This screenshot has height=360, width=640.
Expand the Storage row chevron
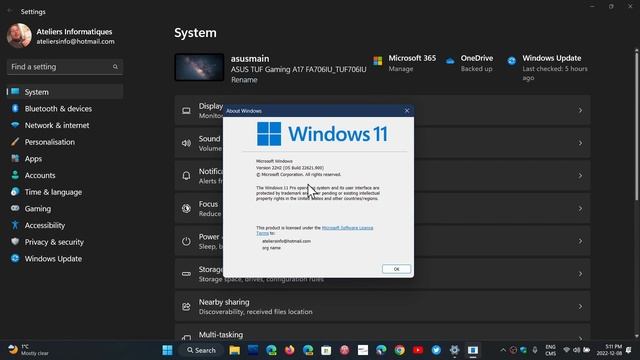(580, 274)
